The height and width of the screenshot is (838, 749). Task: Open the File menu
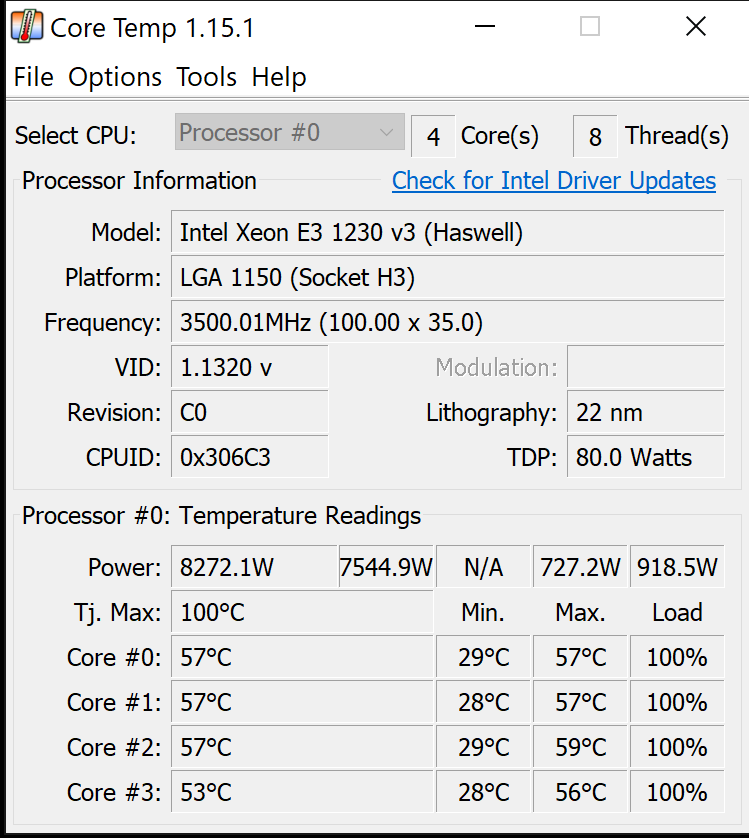(33, 77)
